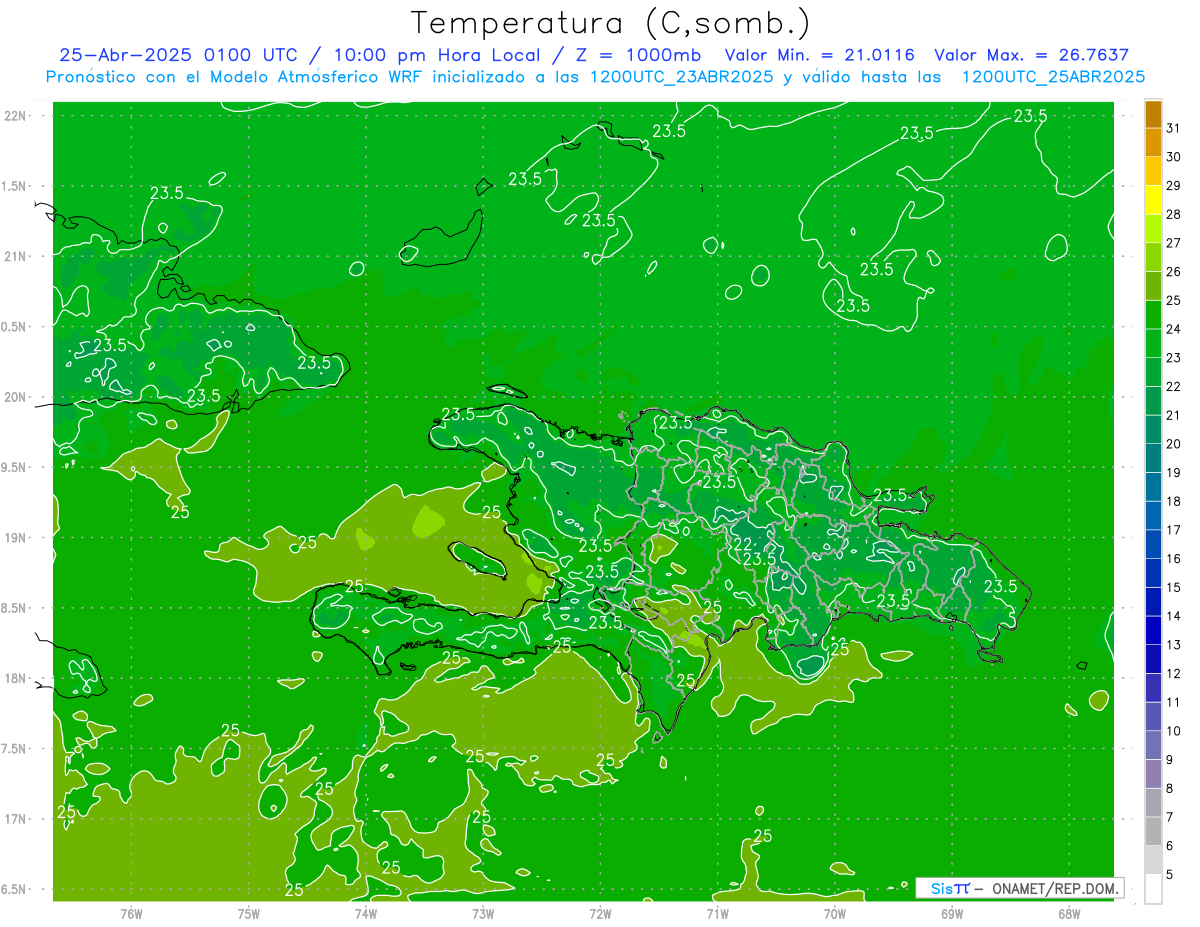Click the white legend band below 5

(x=1153, y=889)
